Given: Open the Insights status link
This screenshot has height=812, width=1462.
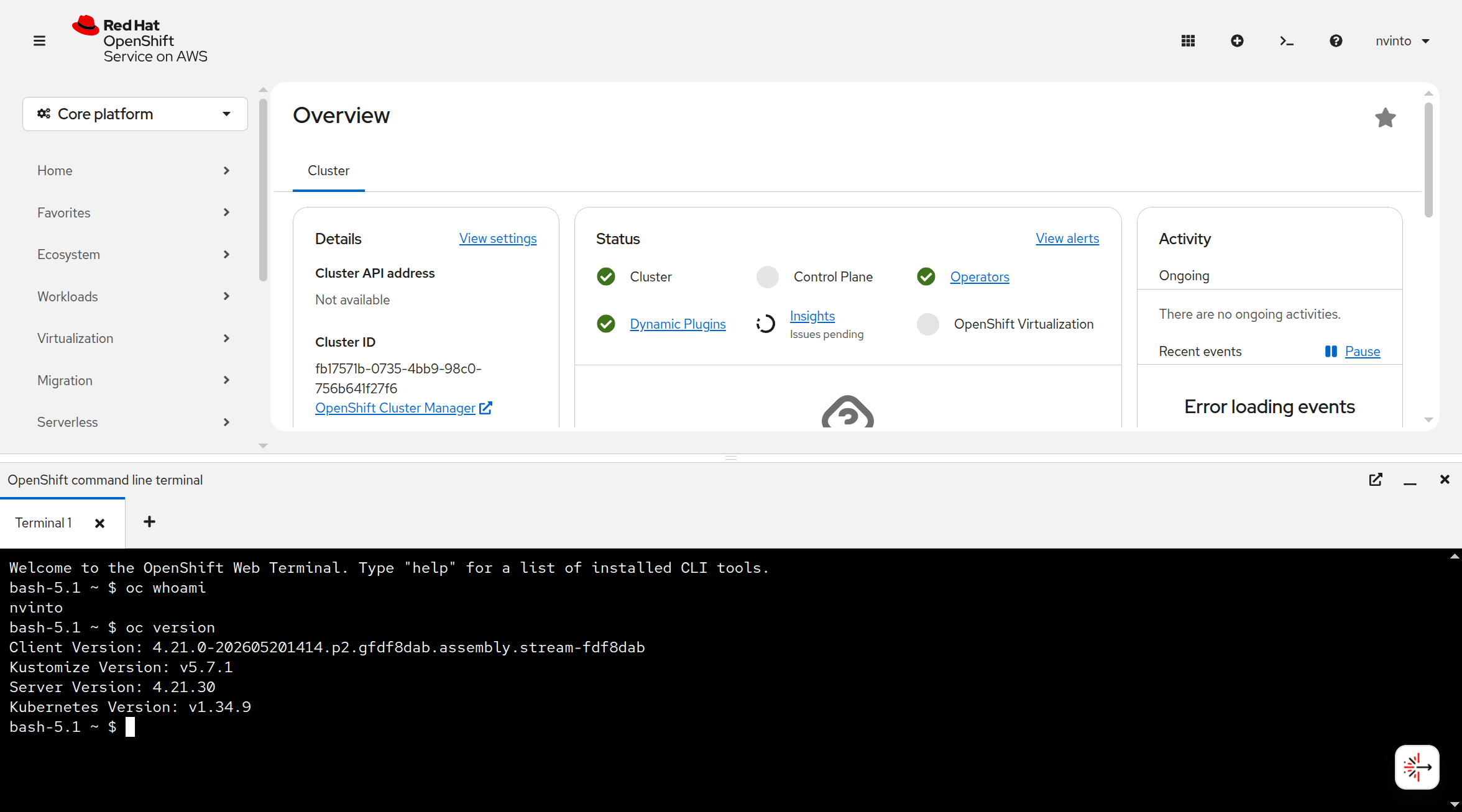Looking at the screenshot, I should [812, 316].
